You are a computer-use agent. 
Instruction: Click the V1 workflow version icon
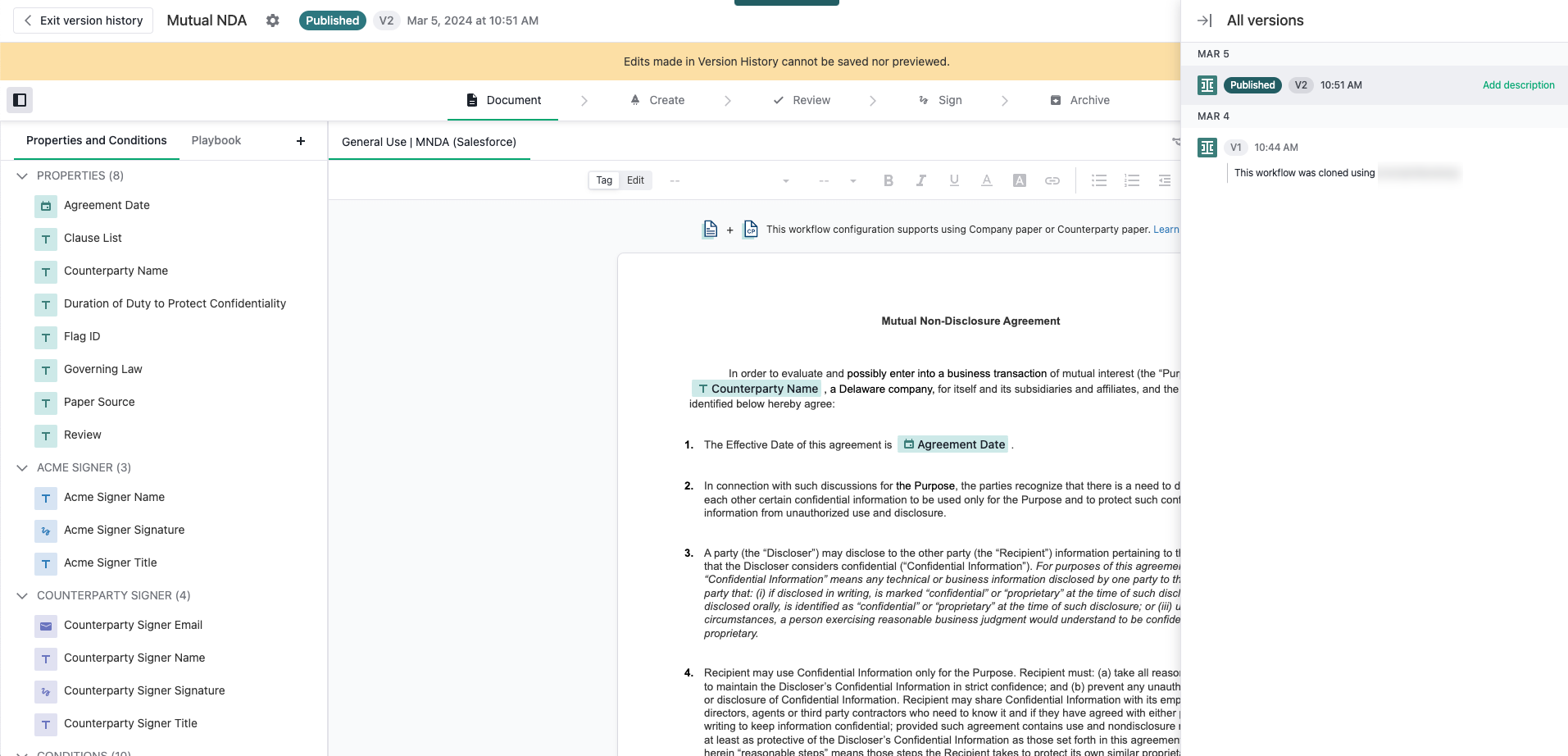(x=1207, y=148)
